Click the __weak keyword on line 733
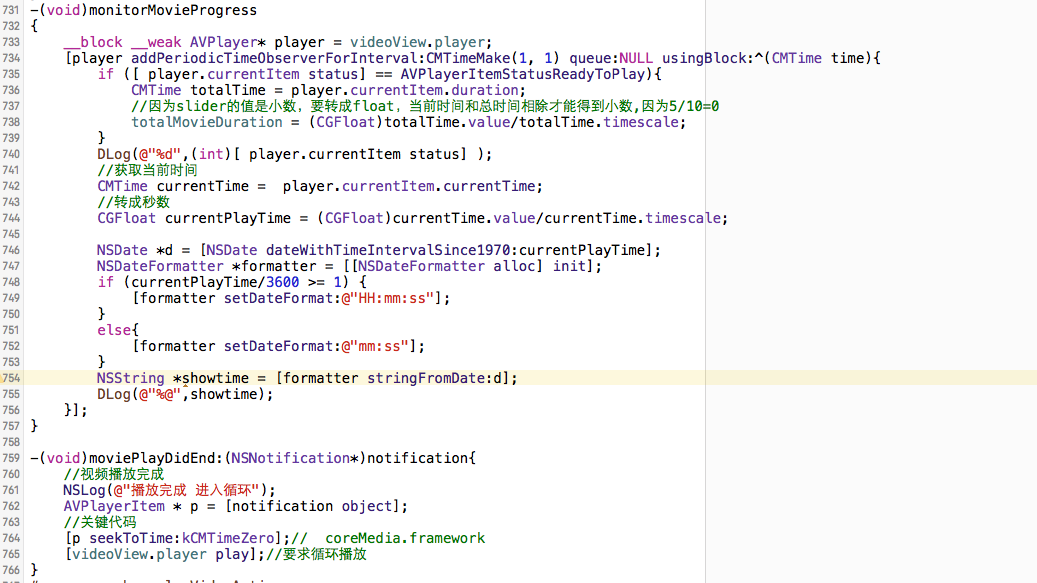This screenshot has width=1037, height=583. pyautogui.click(x=156, y=42)
